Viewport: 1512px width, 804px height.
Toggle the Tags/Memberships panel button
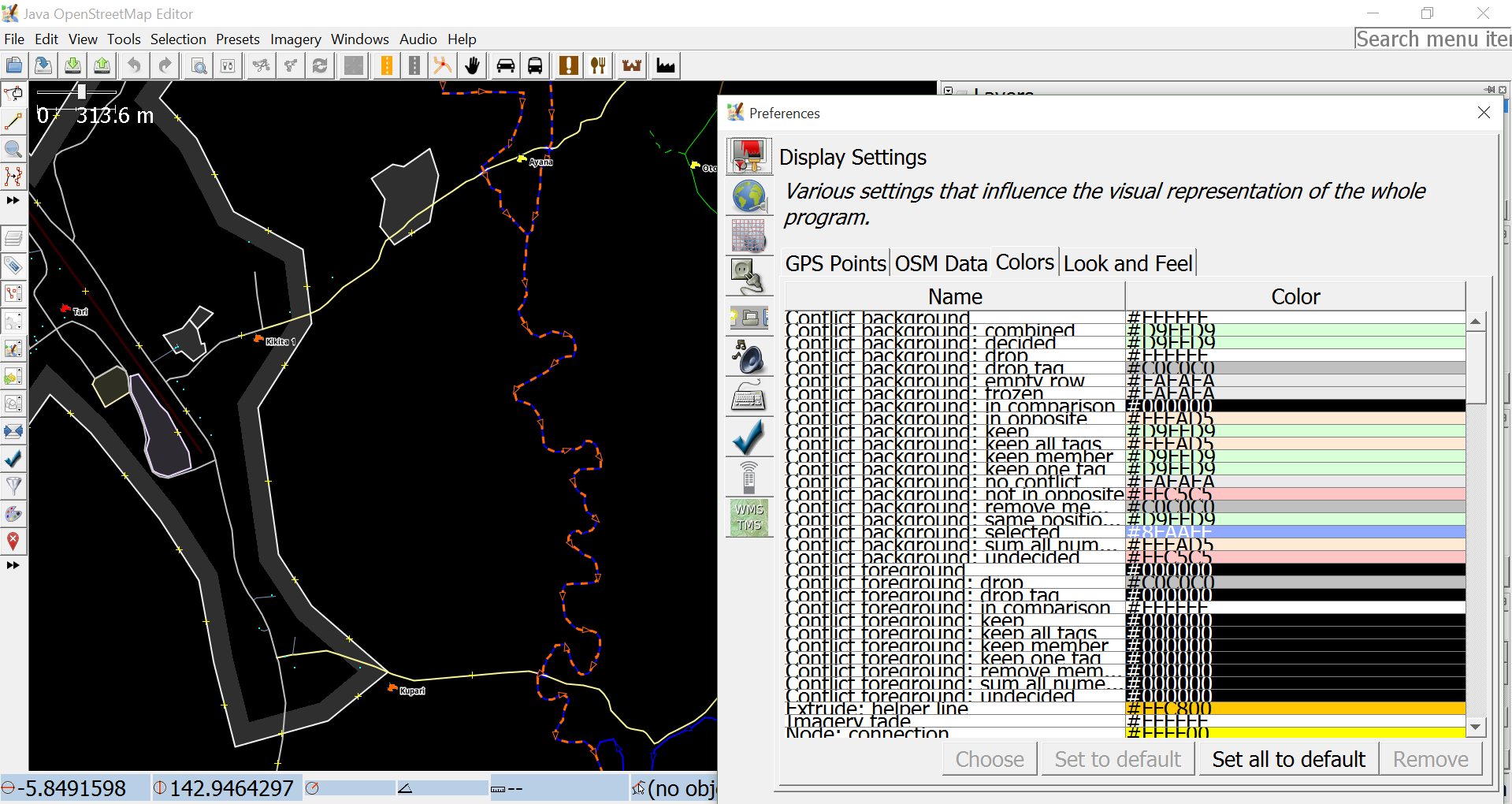pyautogui.click(x=13, y=266)
